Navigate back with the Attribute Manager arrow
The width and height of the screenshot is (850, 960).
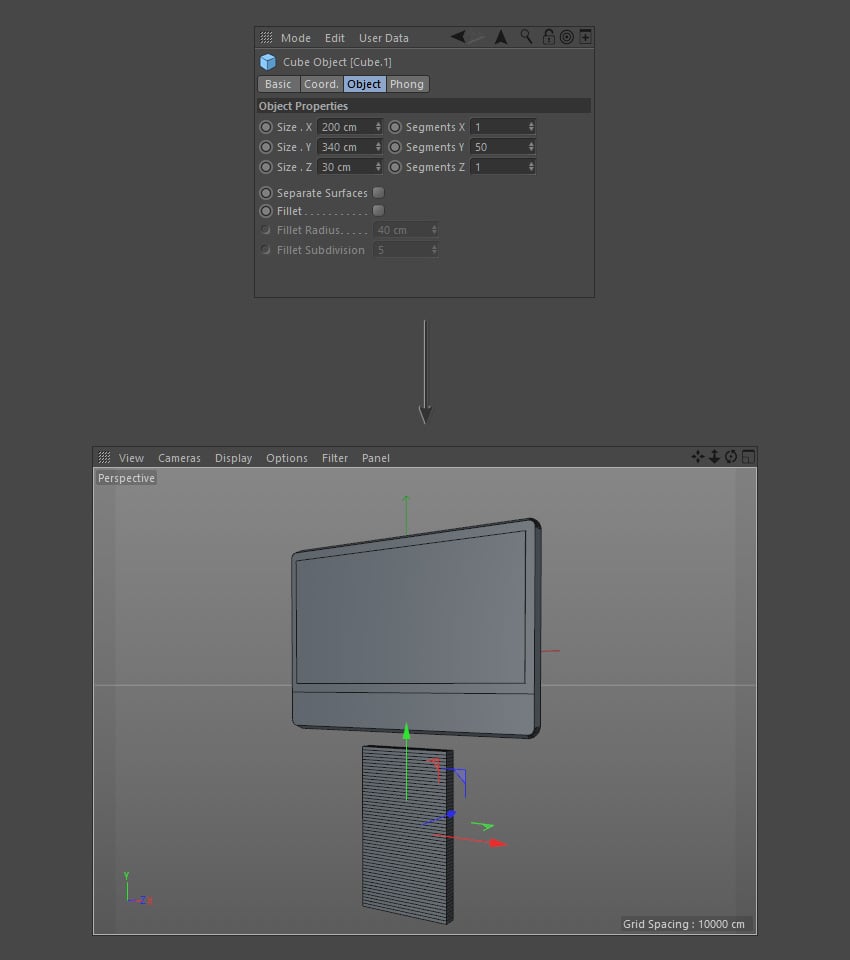pyautogui.click(x=459, y=37)
